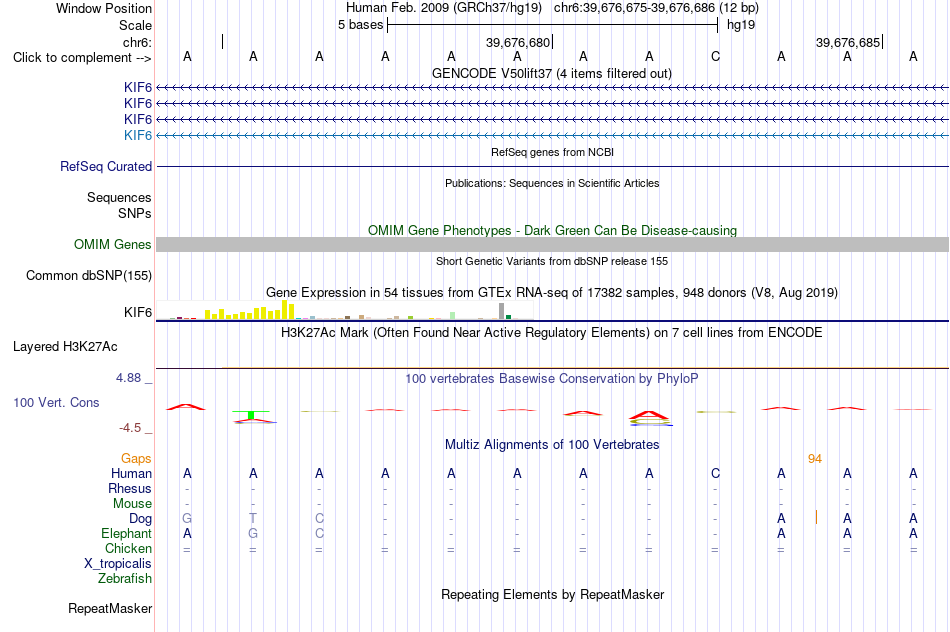
Task: Click the green bar in the PhyloP conservation graph
Action: tap(251, 415)
